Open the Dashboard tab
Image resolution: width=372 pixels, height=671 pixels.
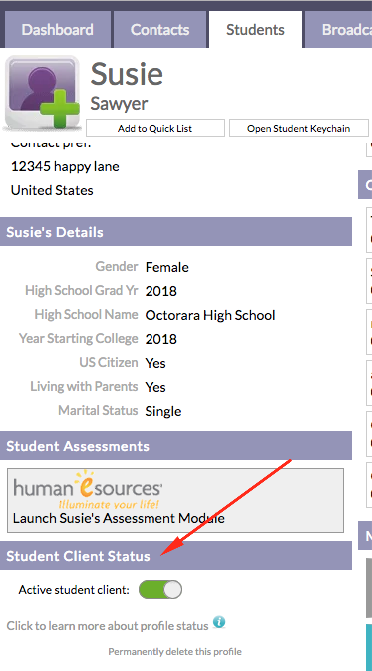click(58, 30)
